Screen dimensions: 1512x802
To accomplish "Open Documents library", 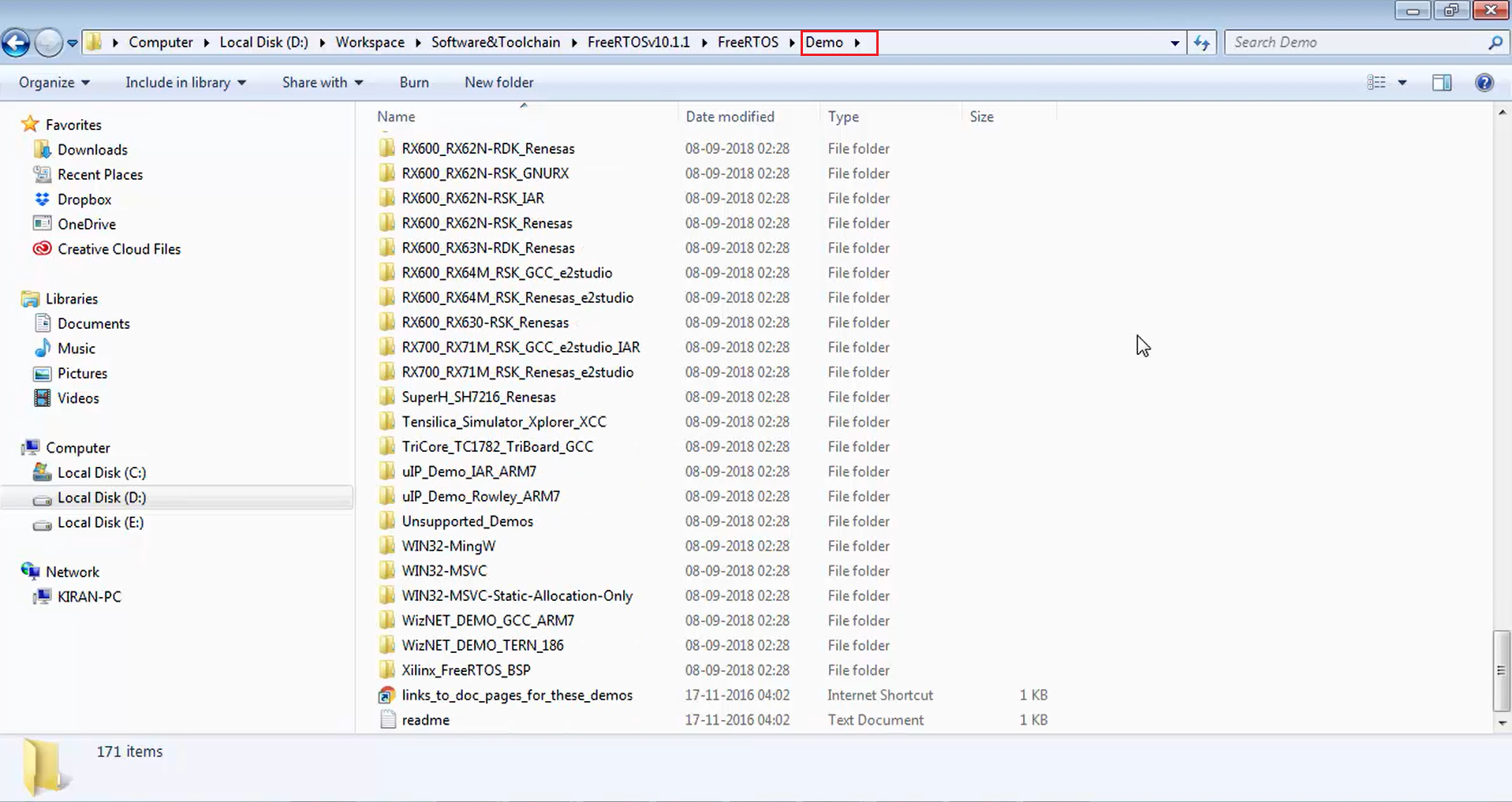I will [x=93, y=324].
